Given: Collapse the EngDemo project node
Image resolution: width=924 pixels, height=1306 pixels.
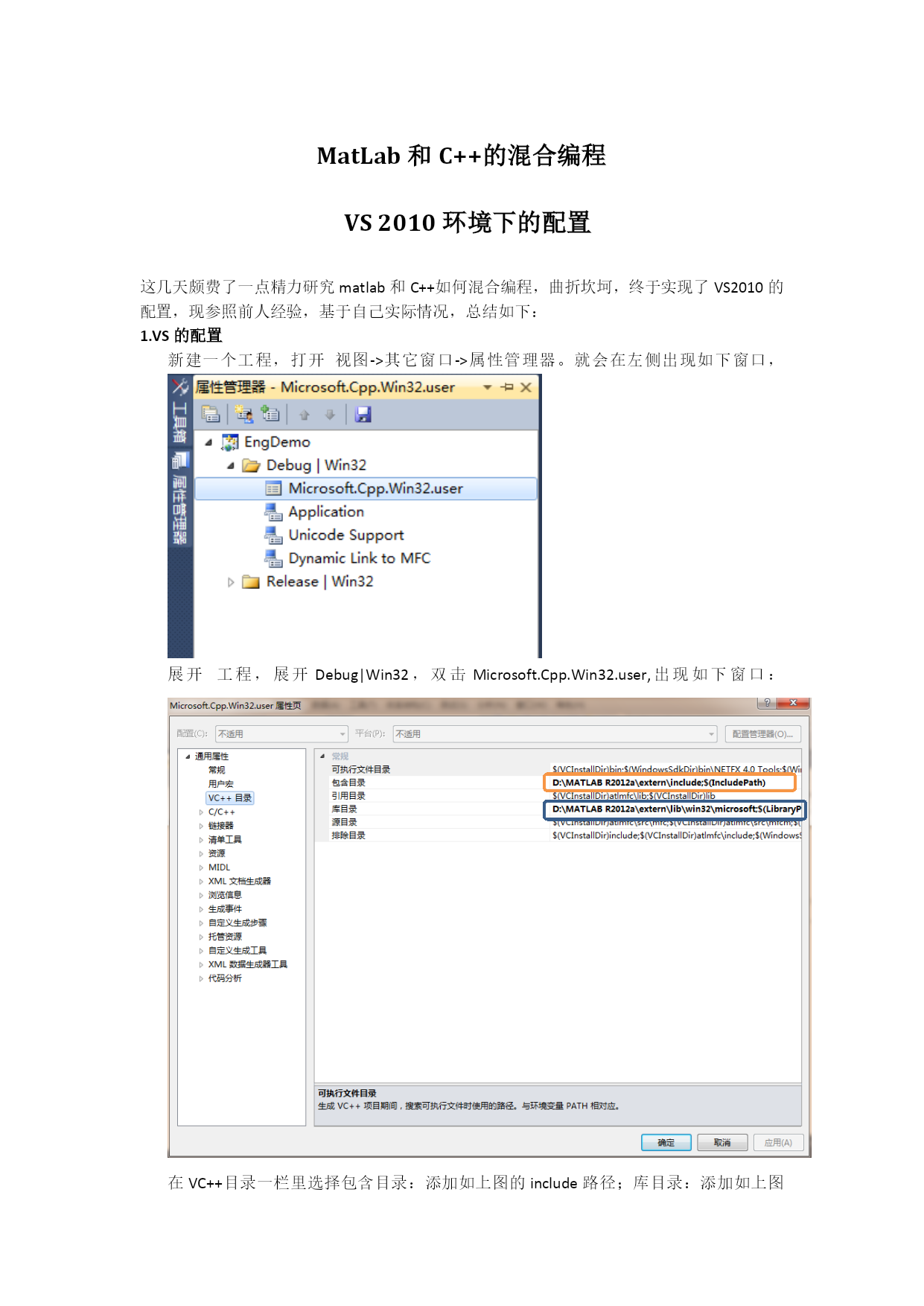Looking at the screenshot, I should click(x=208, y=442).
